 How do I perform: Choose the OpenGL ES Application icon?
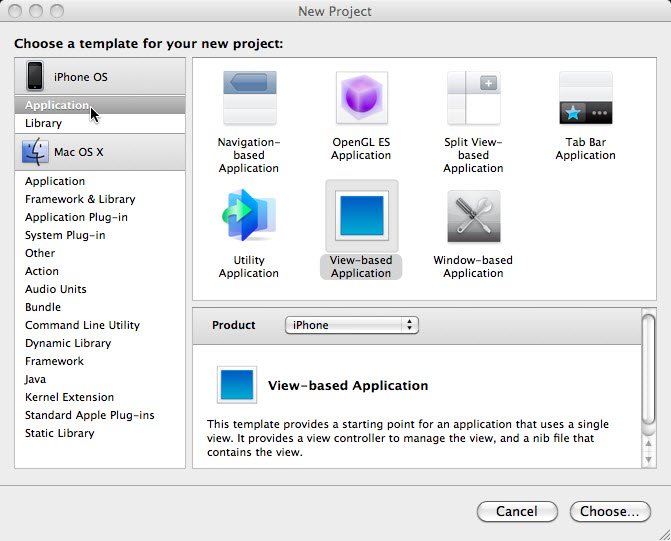point(362,98)
